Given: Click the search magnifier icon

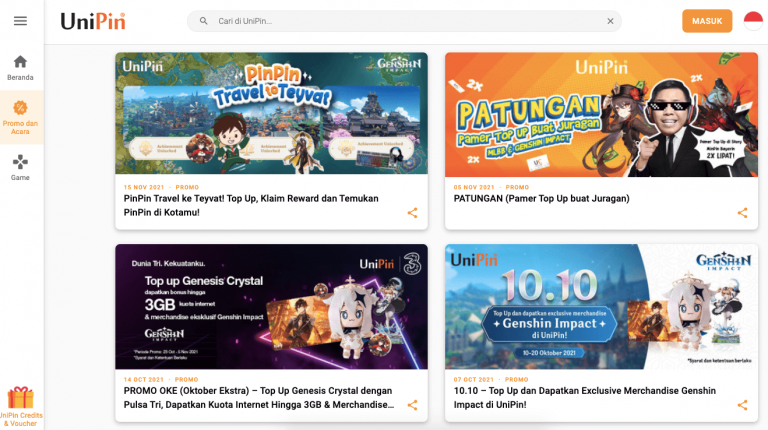Looking at the screenshot, I should click(x=203, y=21).
